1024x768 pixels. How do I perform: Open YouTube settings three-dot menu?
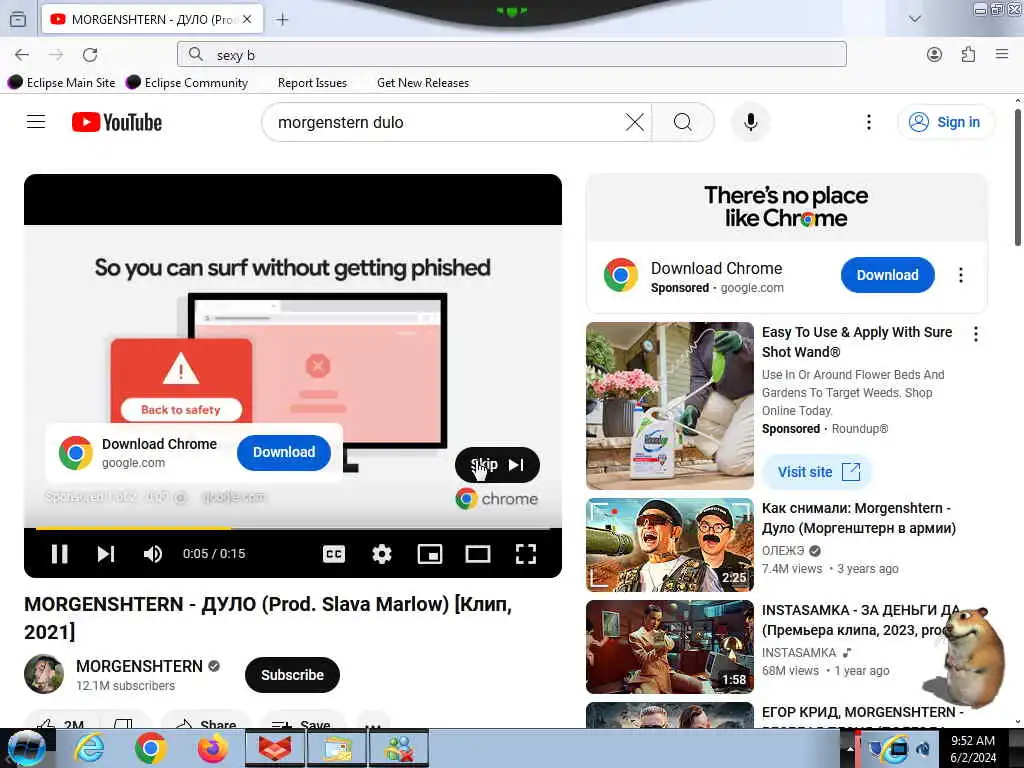(869, 122)
